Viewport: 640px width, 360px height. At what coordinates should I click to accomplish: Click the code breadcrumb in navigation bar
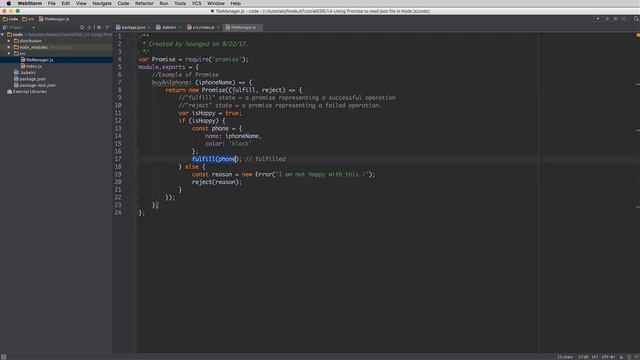click(11, 19)
